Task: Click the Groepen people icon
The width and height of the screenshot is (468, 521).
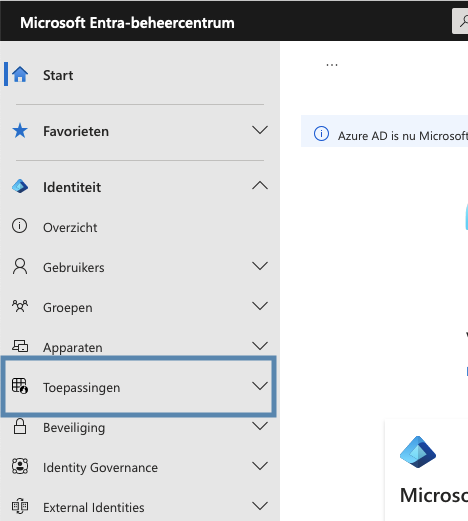Action: click(20, 306)
